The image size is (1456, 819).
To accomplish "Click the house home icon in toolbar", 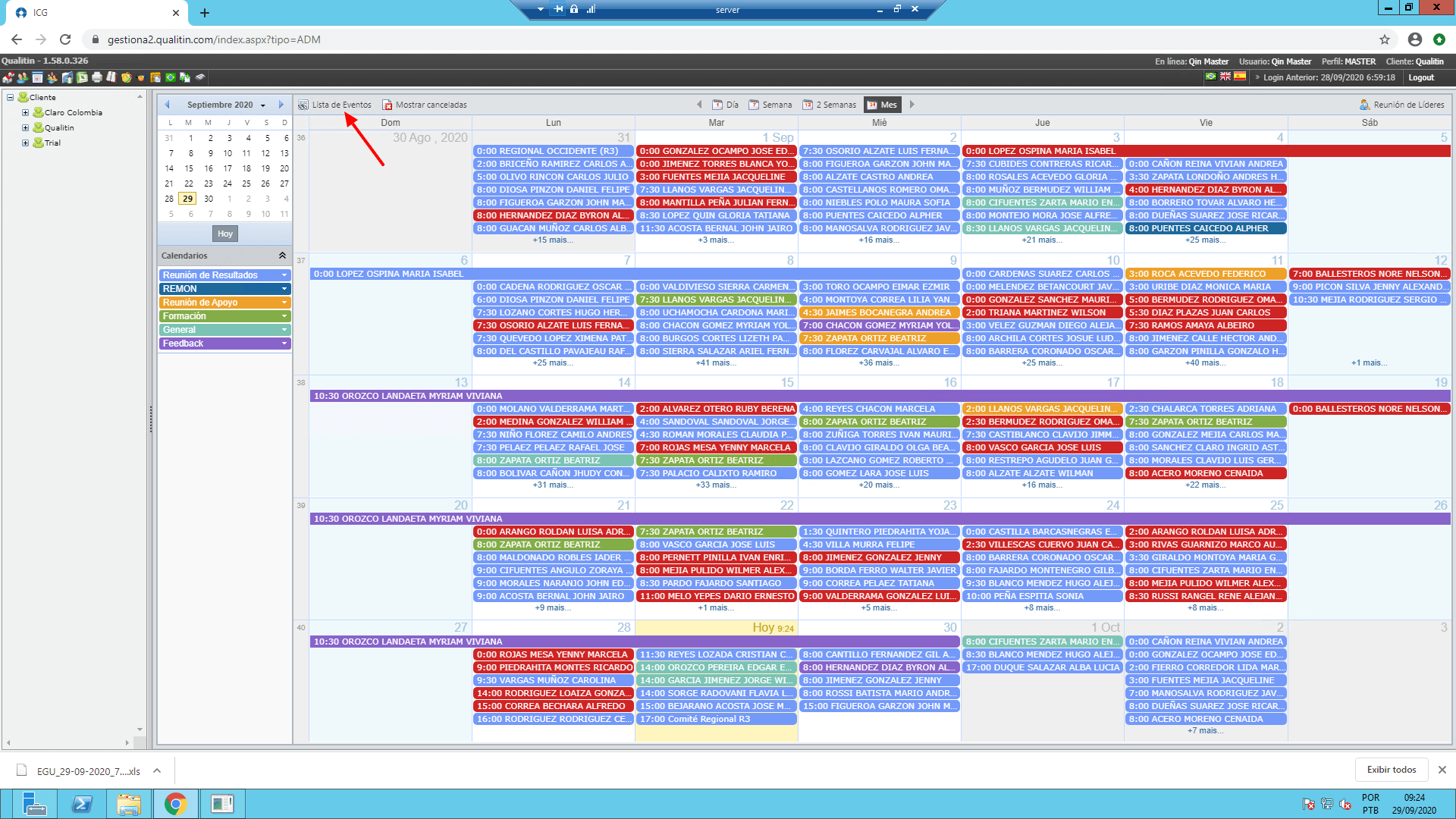I will (x=8, y=77).
